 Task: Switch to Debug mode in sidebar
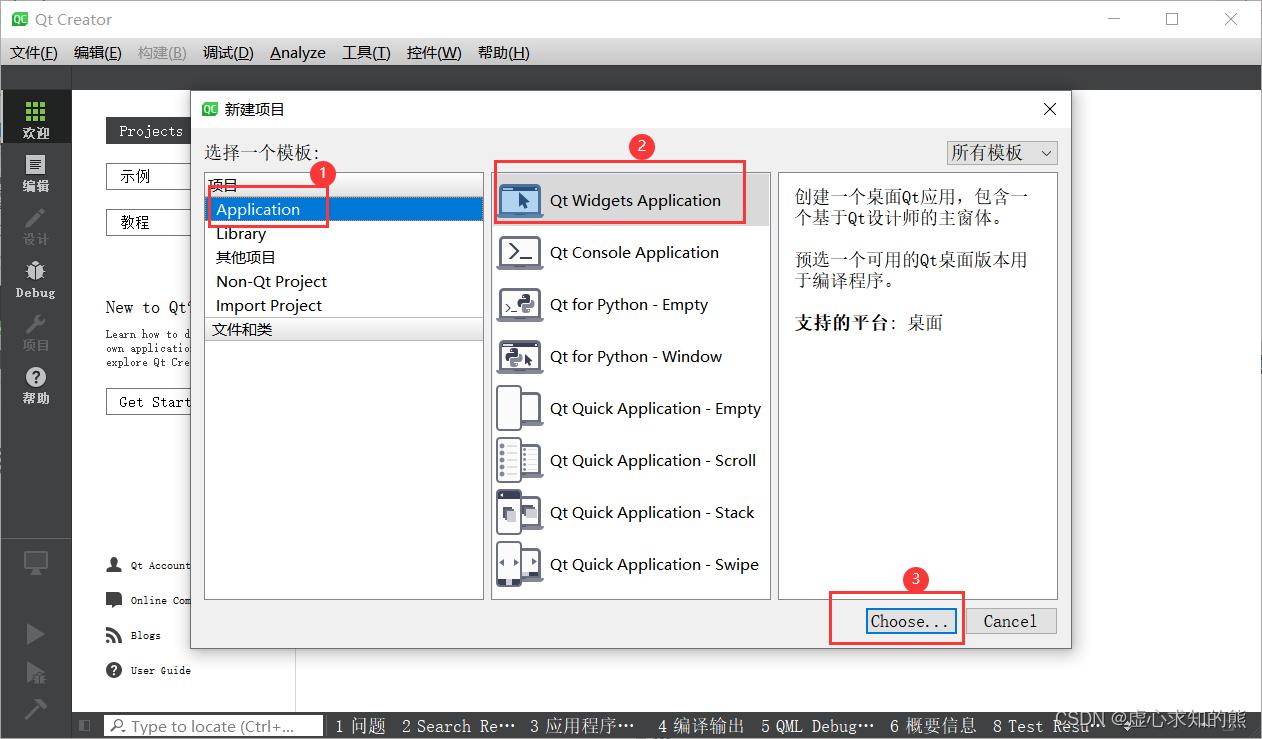[x=36, y=279]
